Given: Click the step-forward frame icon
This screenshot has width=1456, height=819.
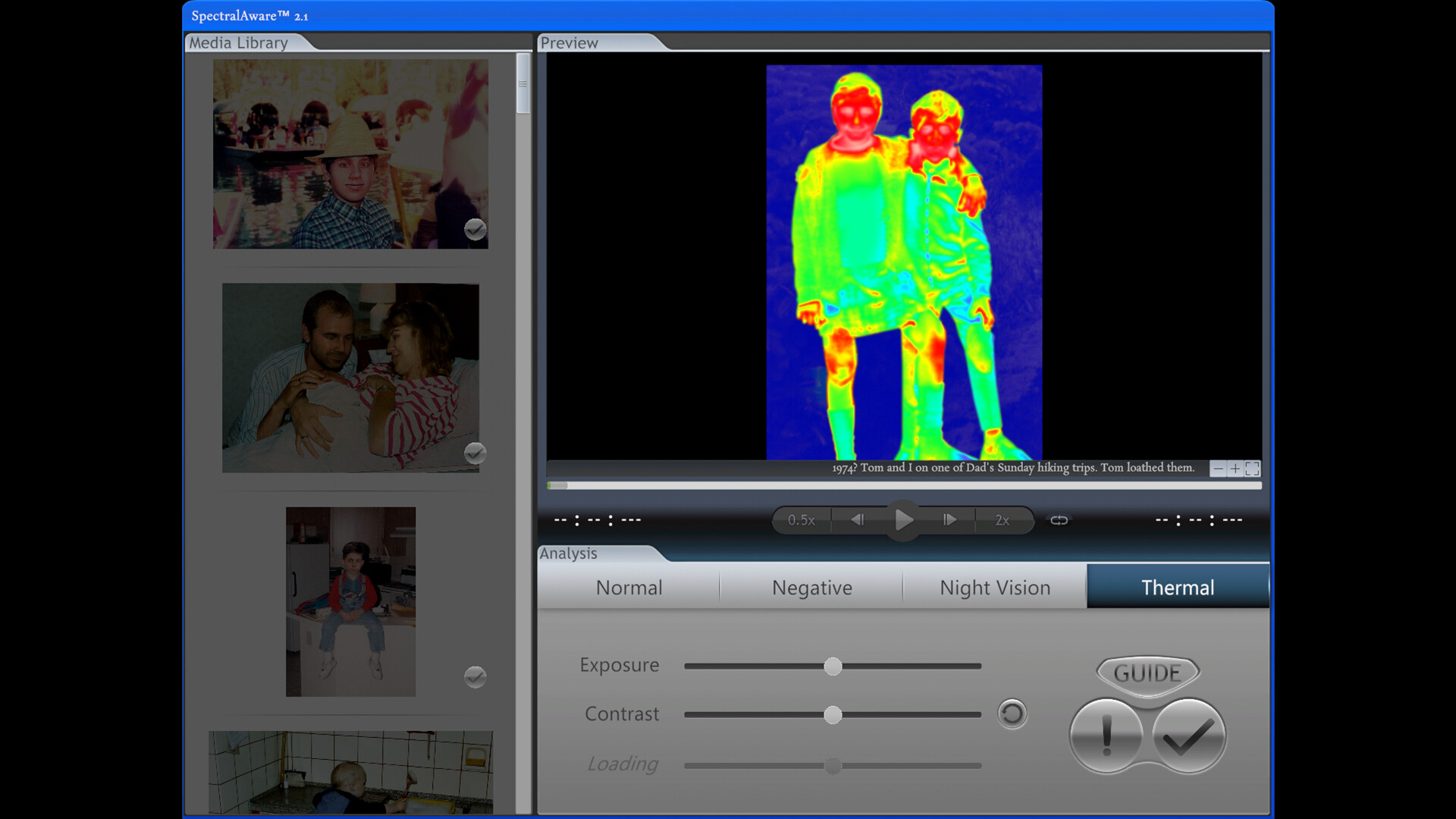Looking at the screenshot, I should [x=949, y=520].
